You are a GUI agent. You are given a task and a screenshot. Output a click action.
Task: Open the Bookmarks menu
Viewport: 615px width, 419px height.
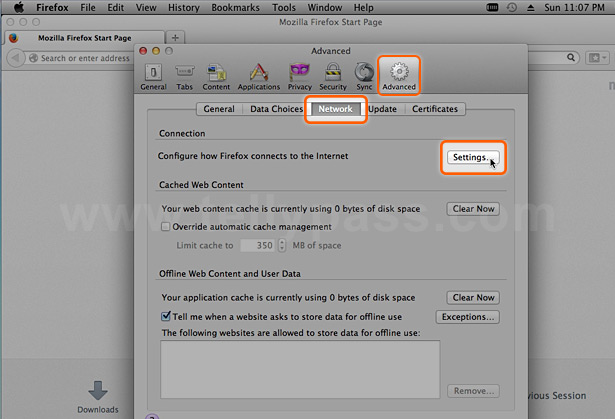pos(235,7)
